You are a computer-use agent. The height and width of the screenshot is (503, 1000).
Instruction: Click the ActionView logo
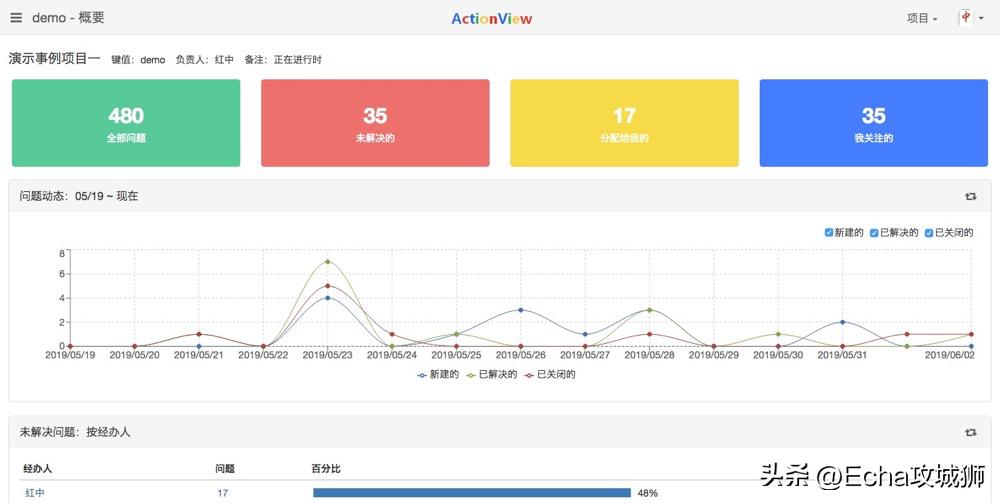tap(492, 18)
